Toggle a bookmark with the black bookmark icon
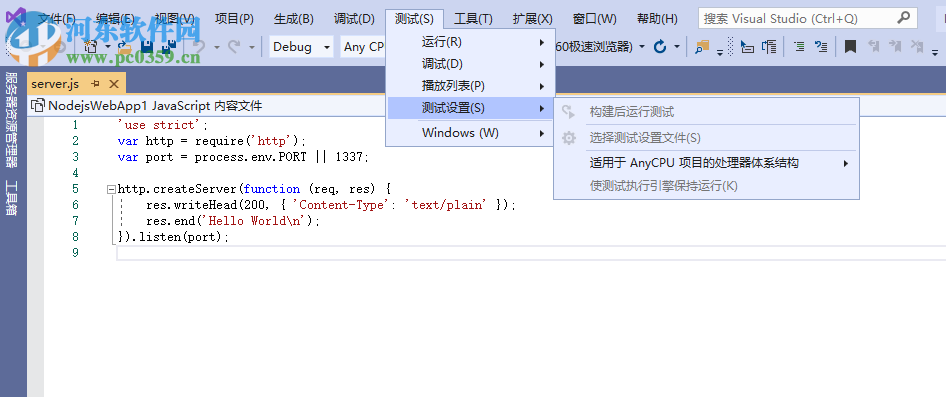The width and height of the screenshot is (946, 397). pyautogui.click(x=850, y=46)
